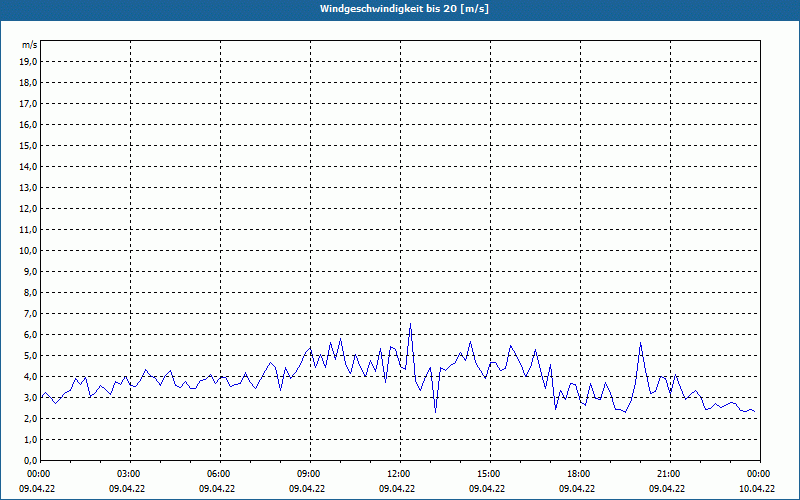Select the 6,0 y-axis label

click(x=30, y=334)
